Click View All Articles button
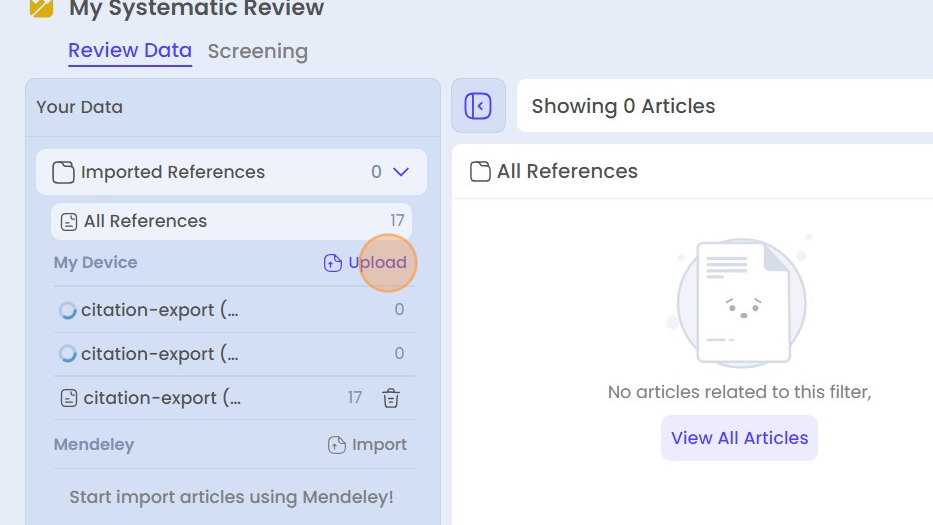Image resolution: width=933 pixels, height=525 pixels. (739, 438)
